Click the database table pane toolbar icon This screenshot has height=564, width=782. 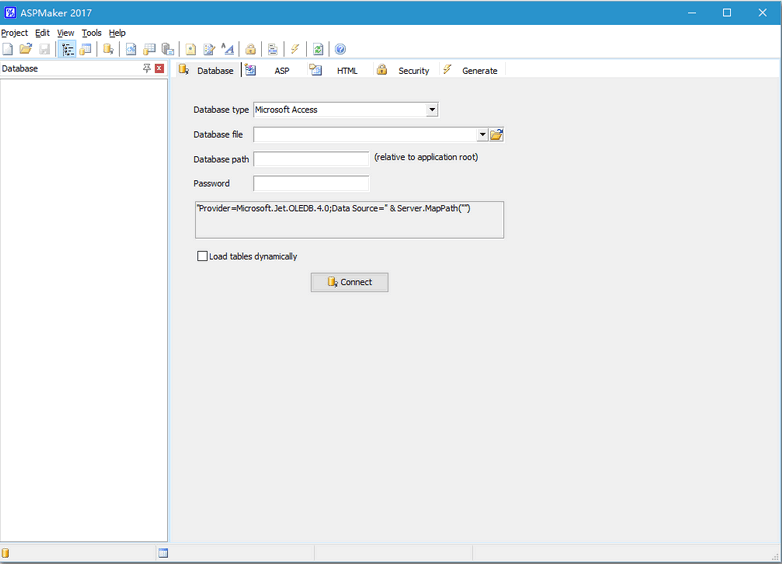pyautogui.click(x=86, y=49)
